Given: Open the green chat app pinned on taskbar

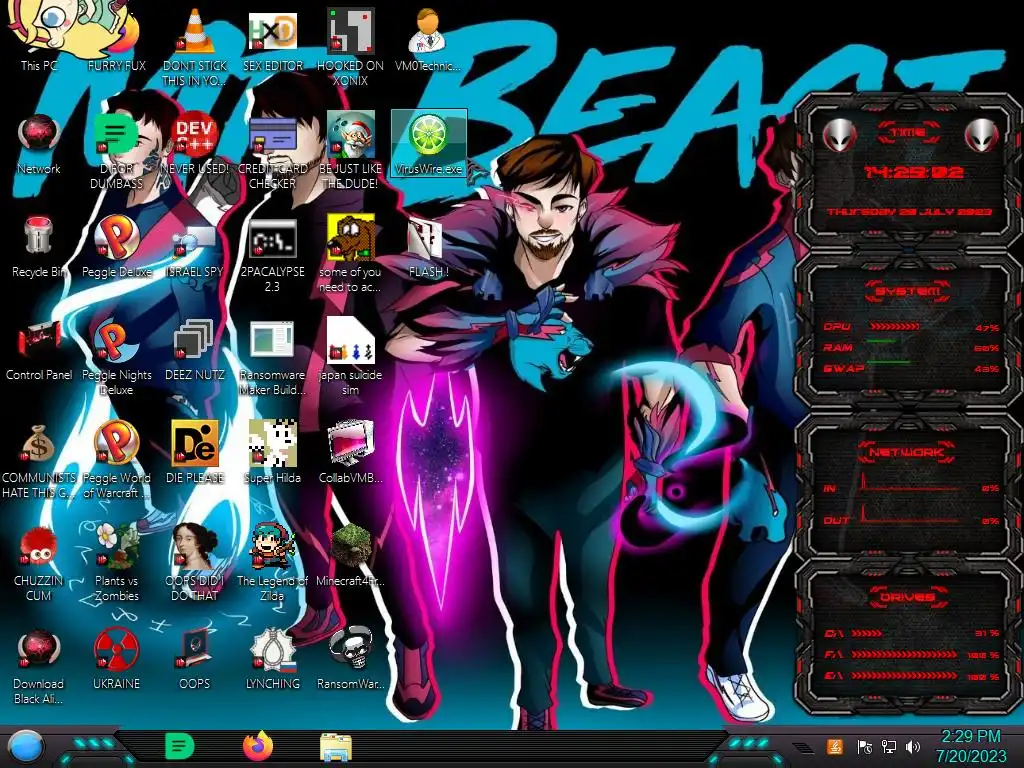Looking at the screenshot, I should tap(180, 746).
